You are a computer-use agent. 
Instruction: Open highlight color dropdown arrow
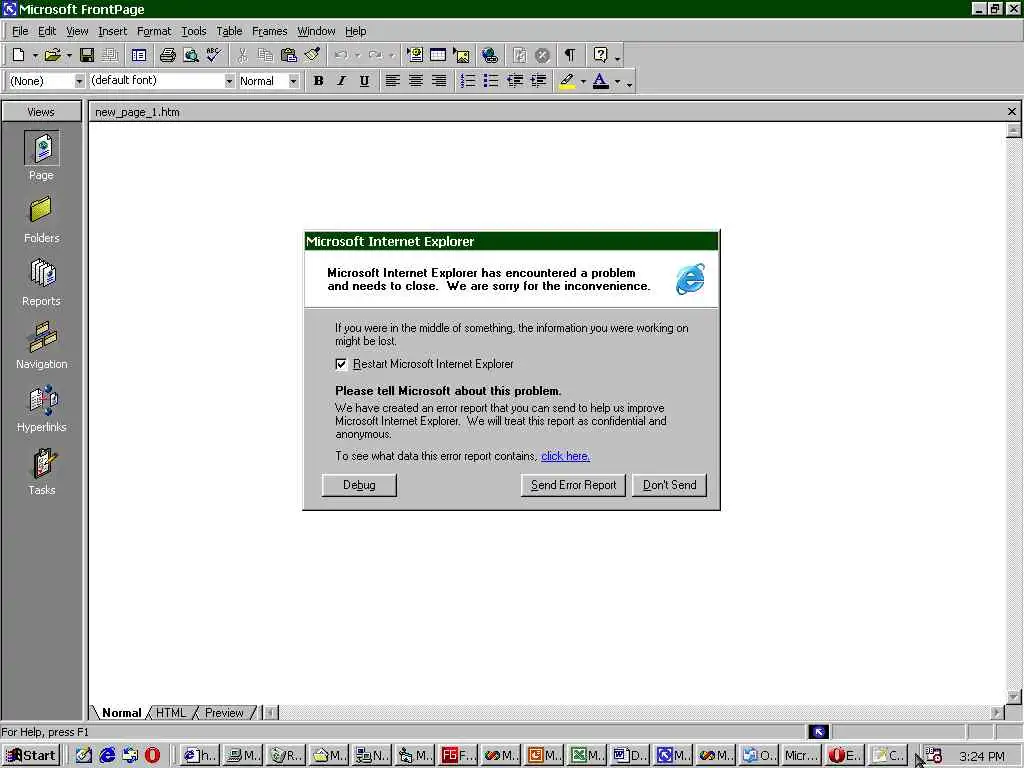(x=583, y=82)
